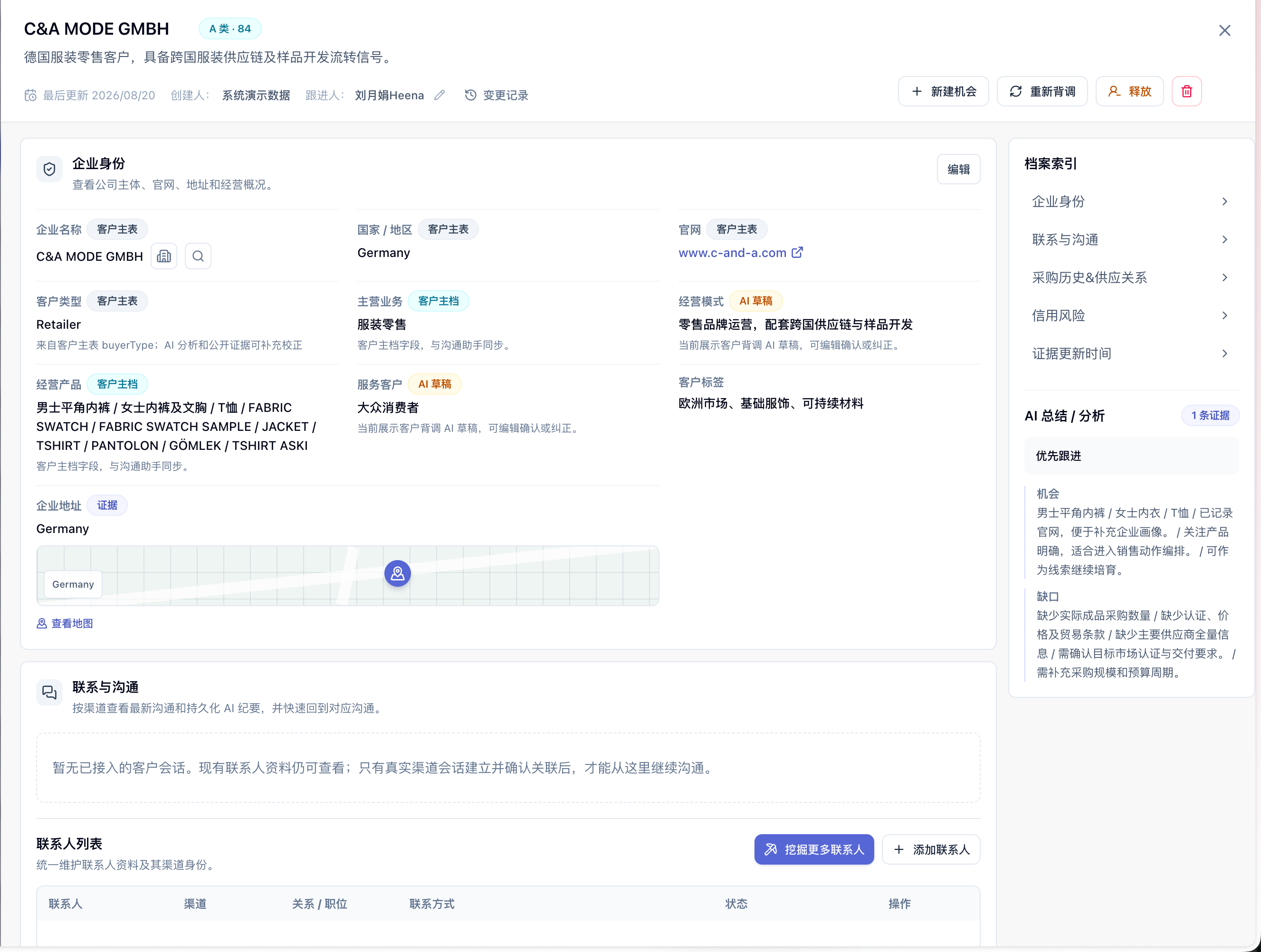Click the 新建机会 button
The height and width of the screenshot is (952, 1261).
(x=943, y=91)
